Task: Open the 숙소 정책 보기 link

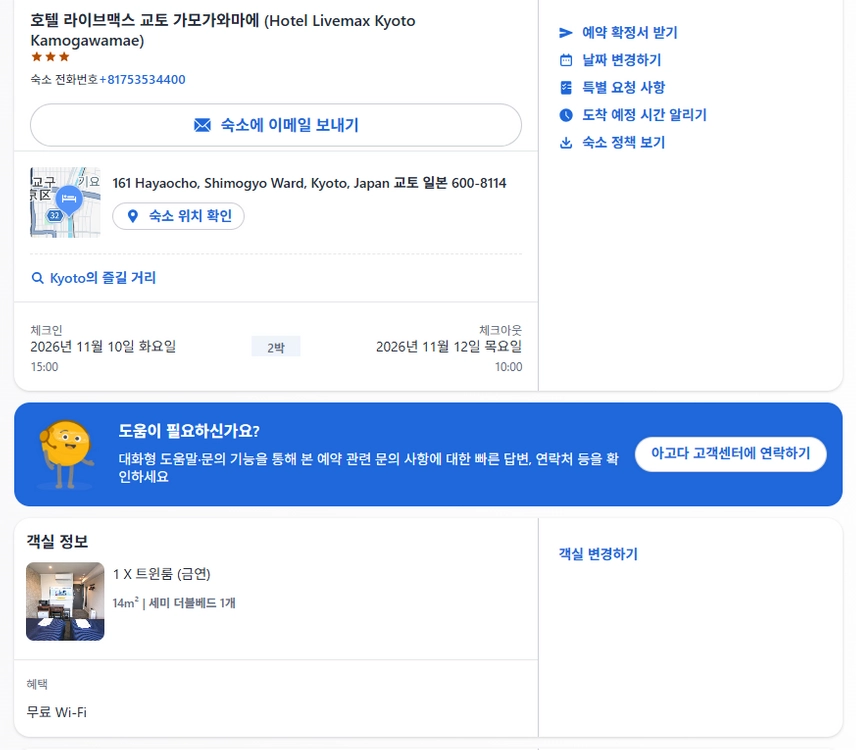Action: coord(623,143)
